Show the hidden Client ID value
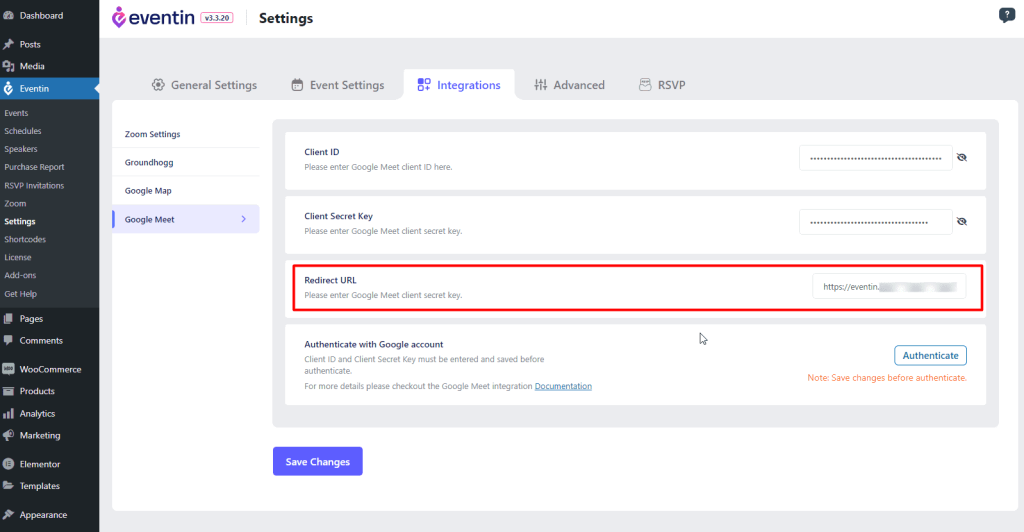Viewport: 1024px width, 532px height. (962, 157)
